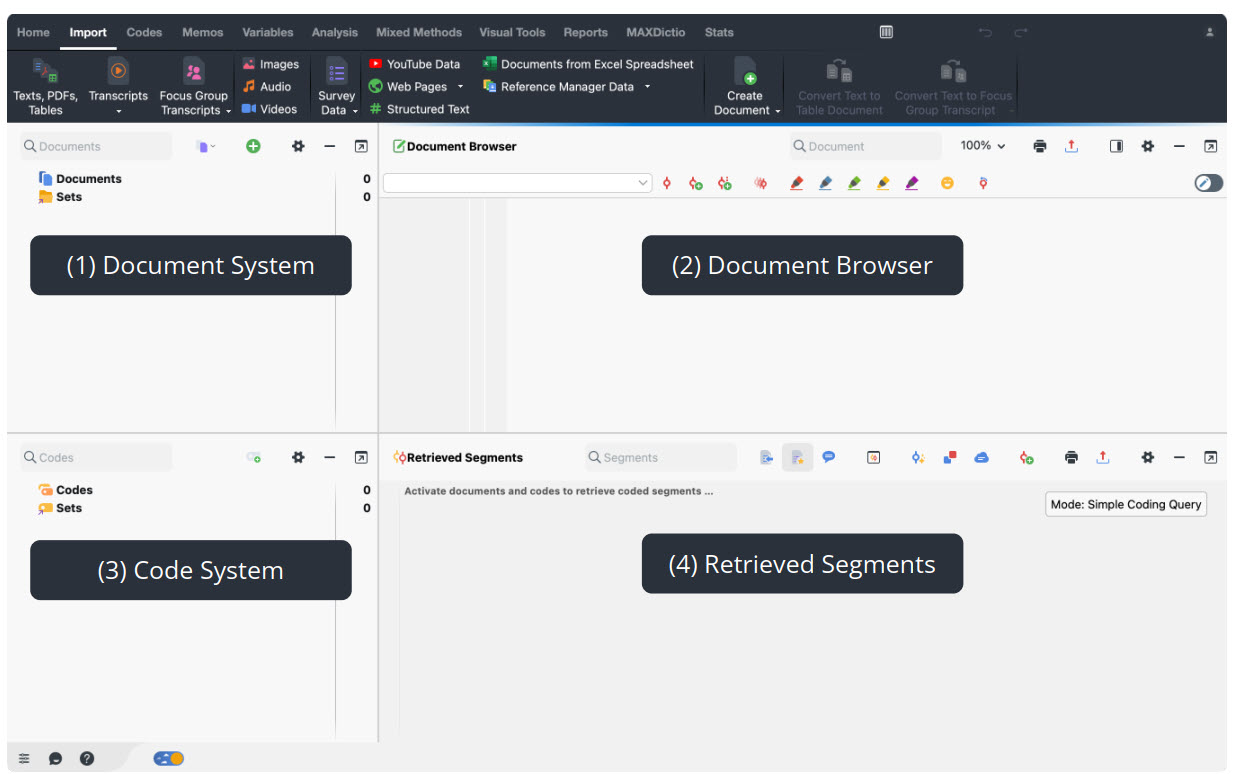
Task: Click the YouTube Data import icon
Action: click(376, 64)
